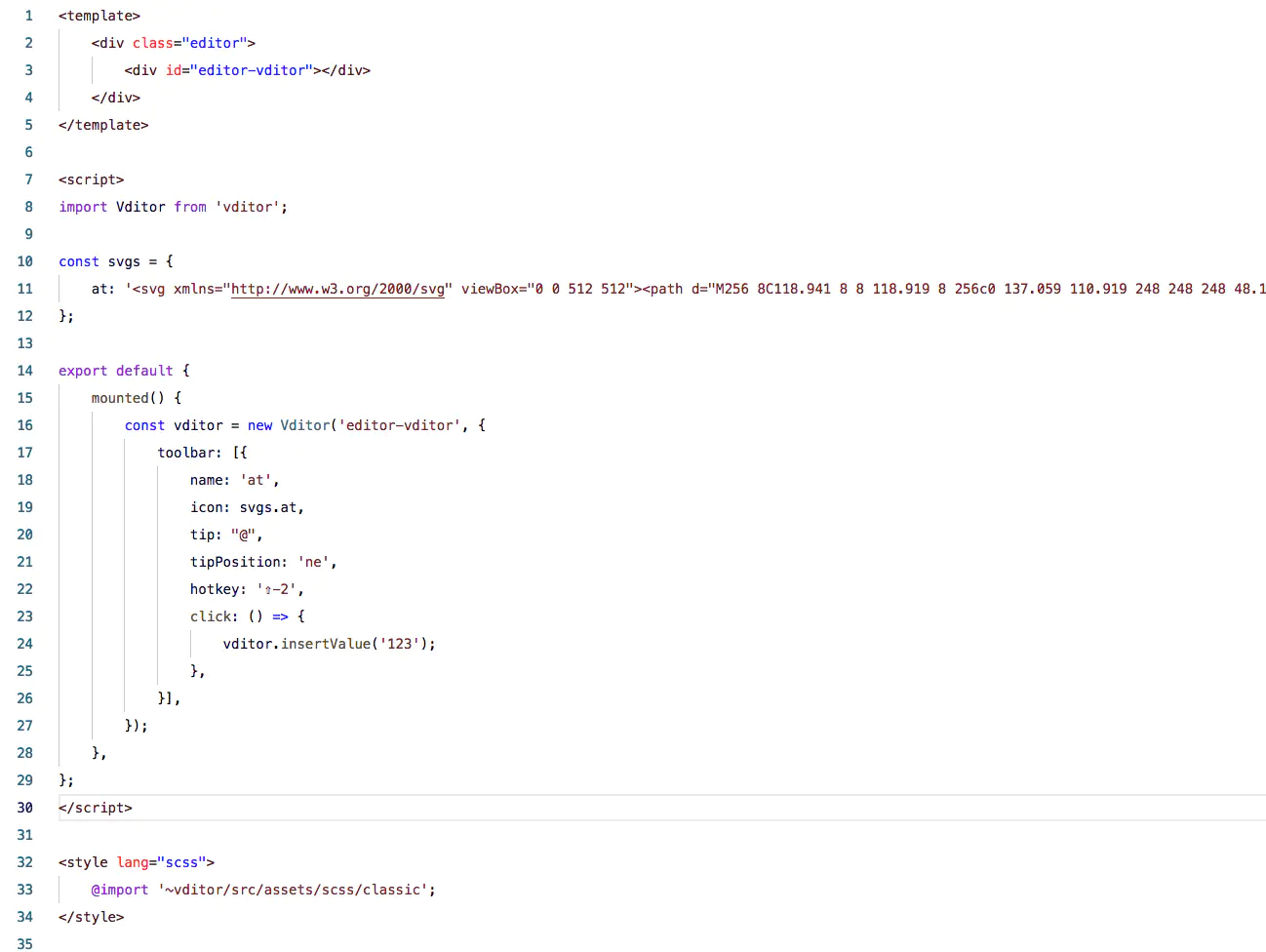Click the "toolbar:" property key
This screenshot has width=1266, height=952.
pyautogui.click(x=190, y=453)
